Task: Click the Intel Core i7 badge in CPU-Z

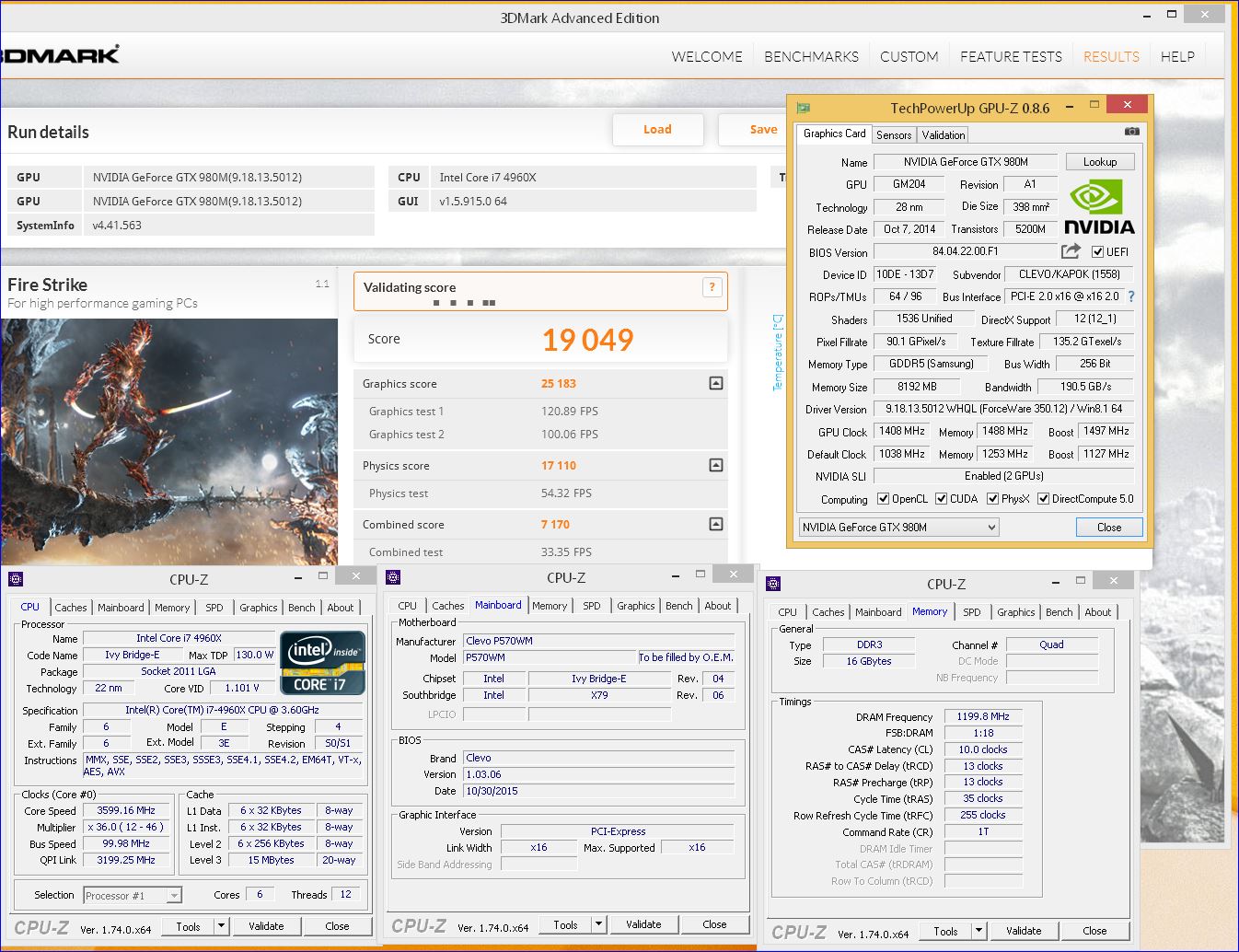Action: click(x=322, y=663)
